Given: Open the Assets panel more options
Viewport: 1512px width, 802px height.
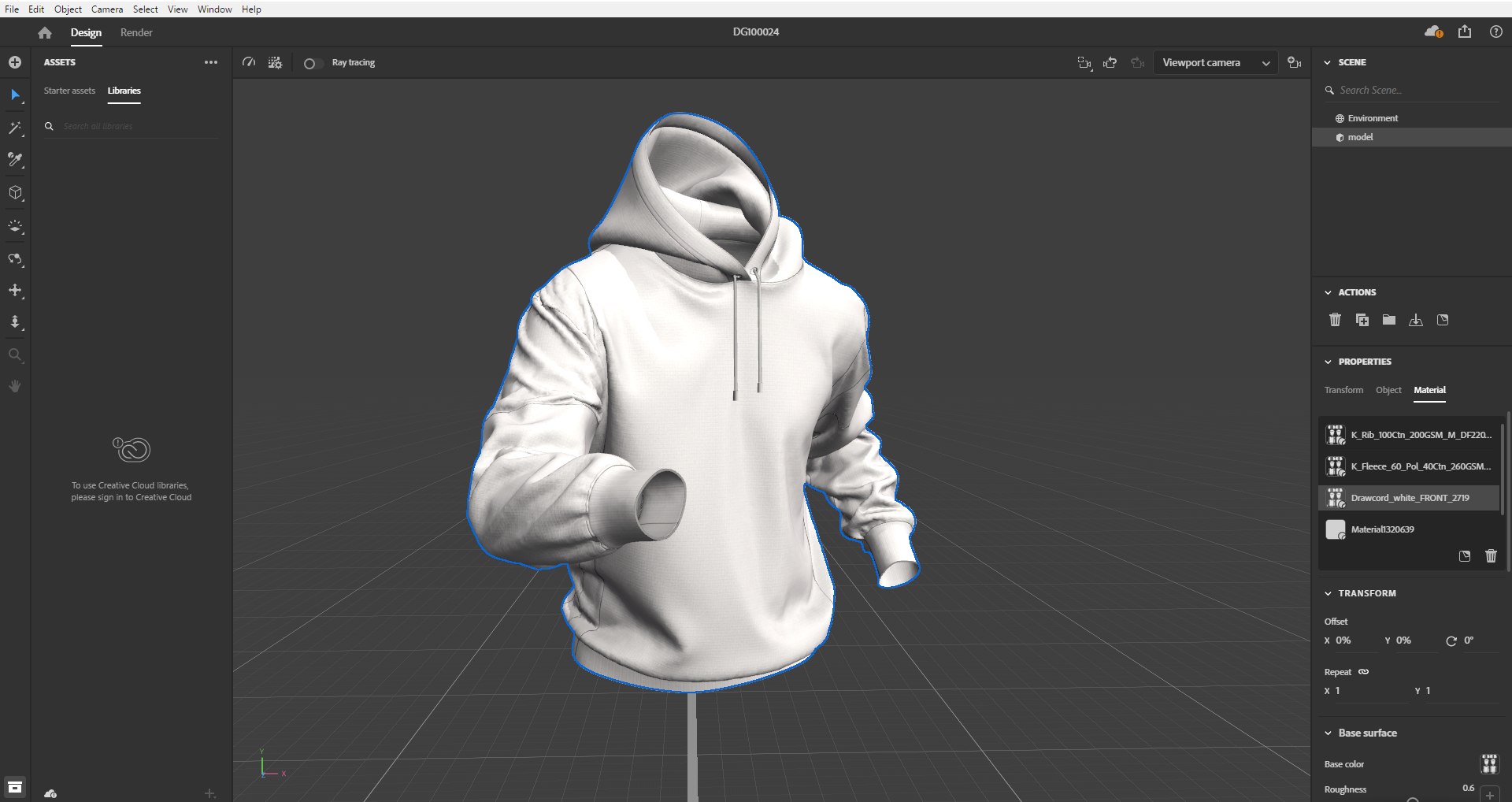Looking at the screenshot, I should click(x=211, y=62).
